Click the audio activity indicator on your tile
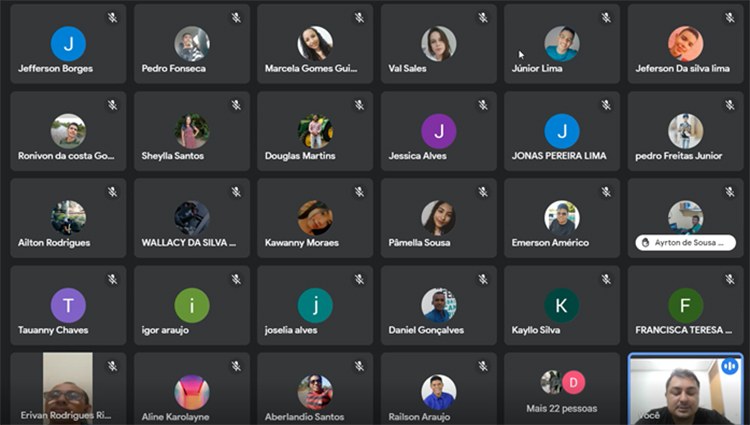Screen dimensions: 750x425 [x=729, y=367]
